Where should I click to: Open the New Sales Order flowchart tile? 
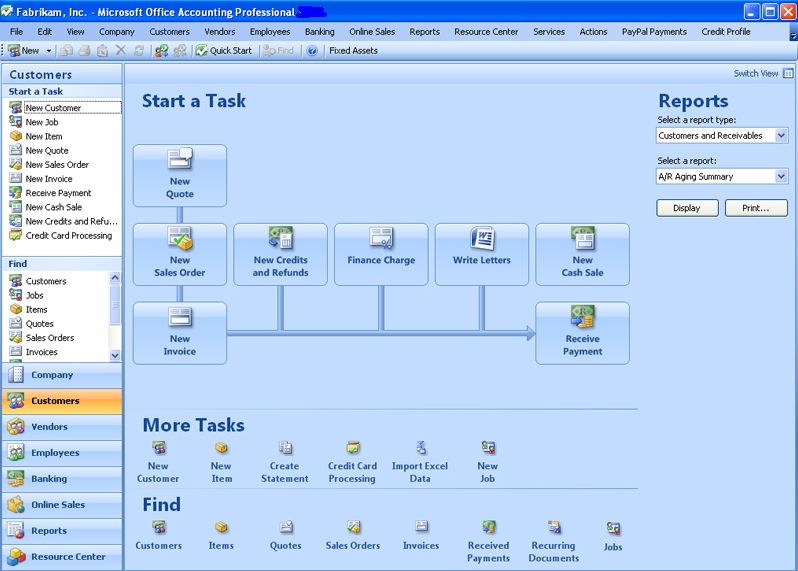180,254
